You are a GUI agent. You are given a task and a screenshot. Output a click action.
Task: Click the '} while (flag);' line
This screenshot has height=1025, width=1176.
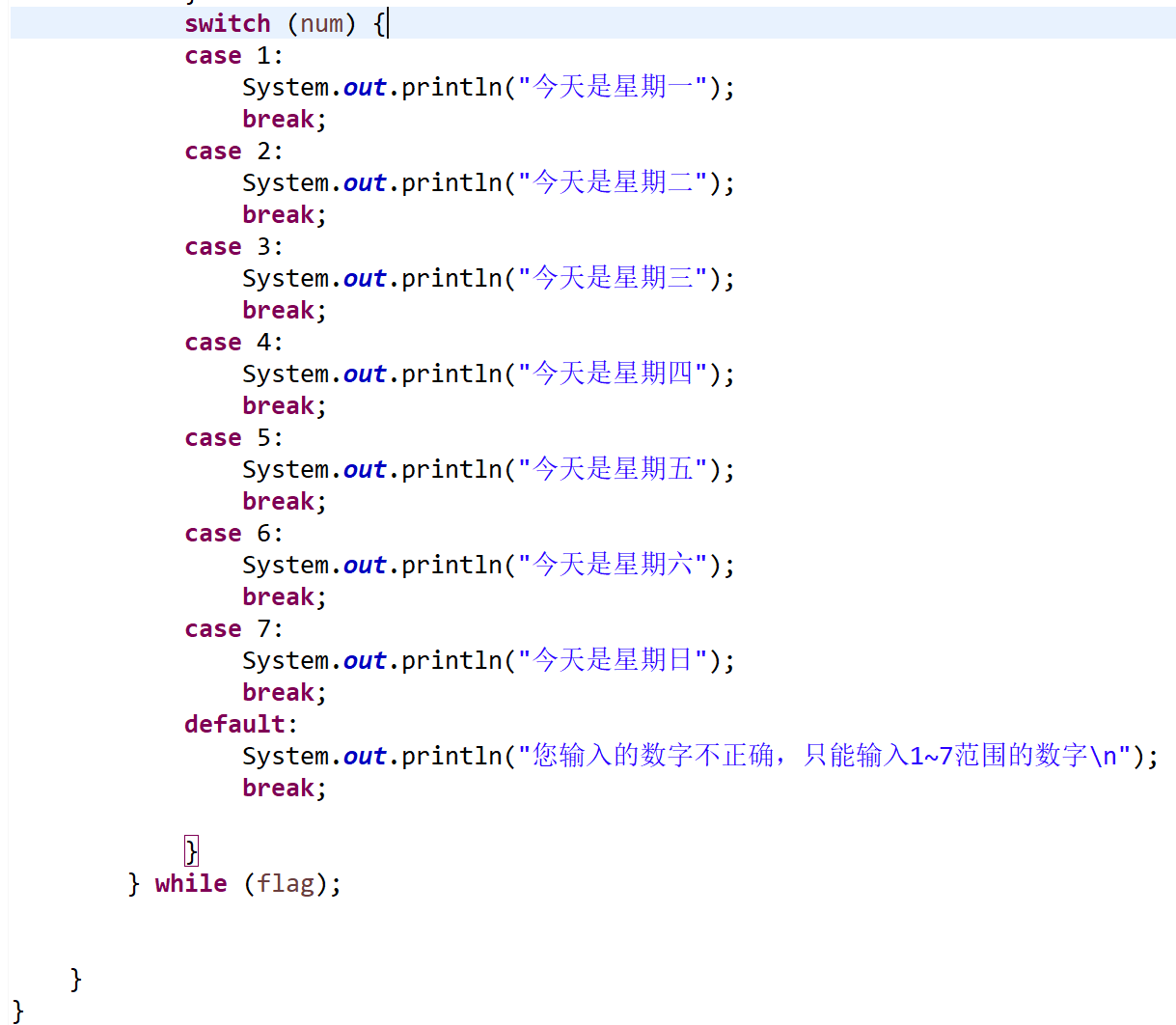click(x=234, y=883)
